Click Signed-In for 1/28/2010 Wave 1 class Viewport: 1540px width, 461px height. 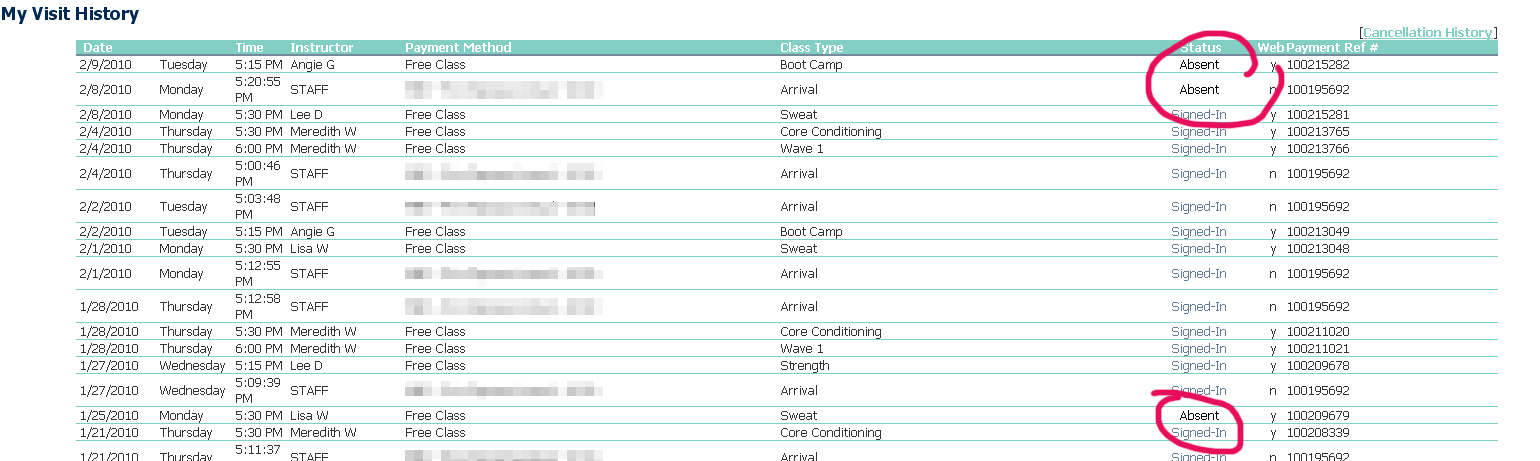(x=1198, y=349)
